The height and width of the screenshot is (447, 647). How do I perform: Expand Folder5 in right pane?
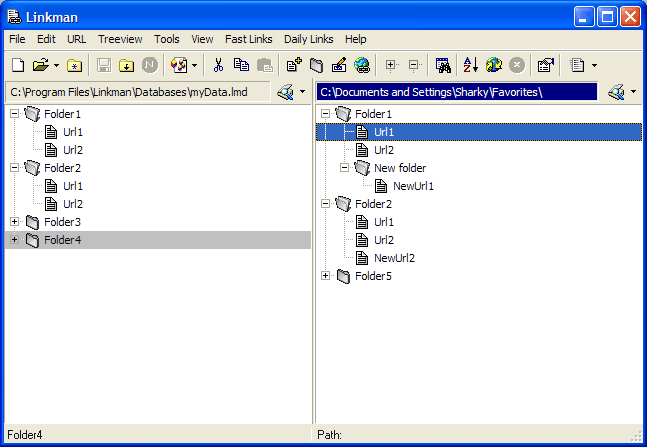click(326, 275)
